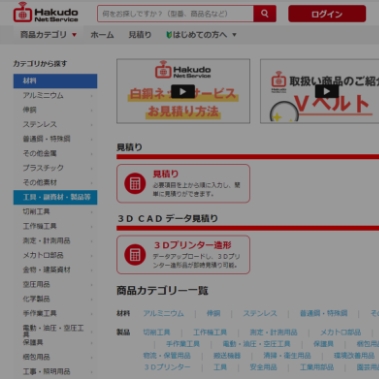Screen dimensions: 379x379
Task: Select the 工具・副資材・製品等 sidebar header
Action: (55, 197)
